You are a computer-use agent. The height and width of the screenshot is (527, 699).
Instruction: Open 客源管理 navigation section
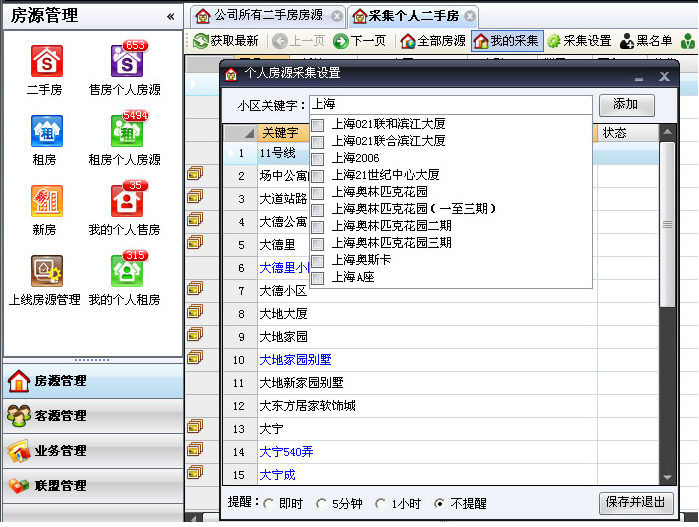(93, 416)
